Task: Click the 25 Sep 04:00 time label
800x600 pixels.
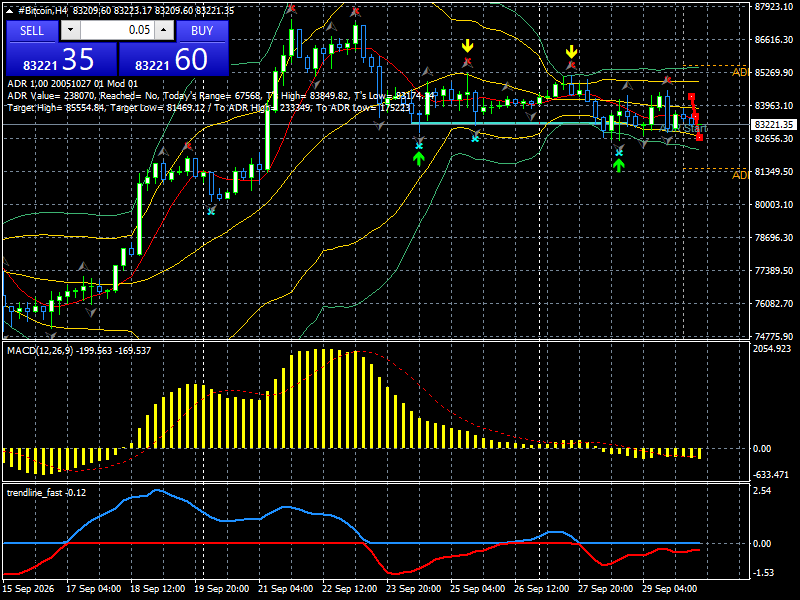Action: pyautogui.click(x=478, y=588)
